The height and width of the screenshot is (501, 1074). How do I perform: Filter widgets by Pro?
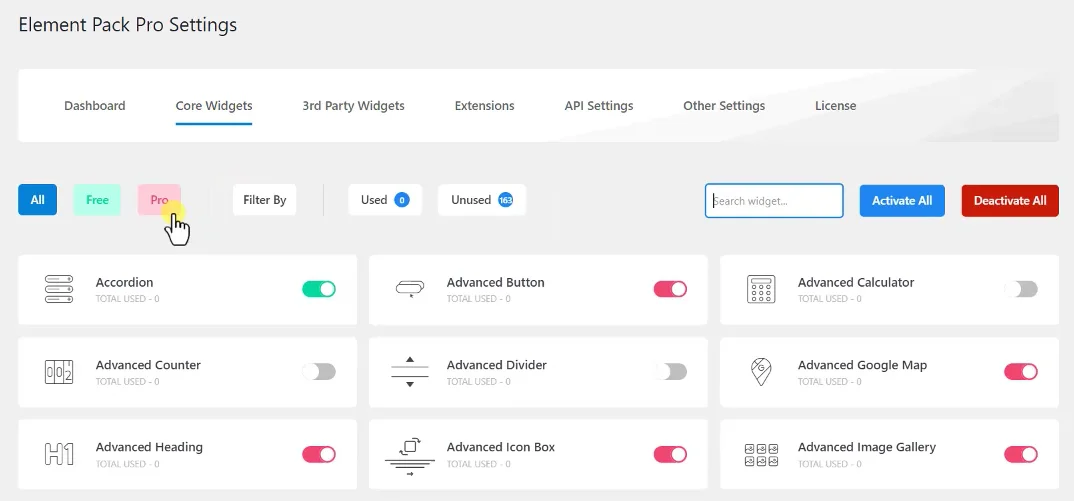[159, 200]
